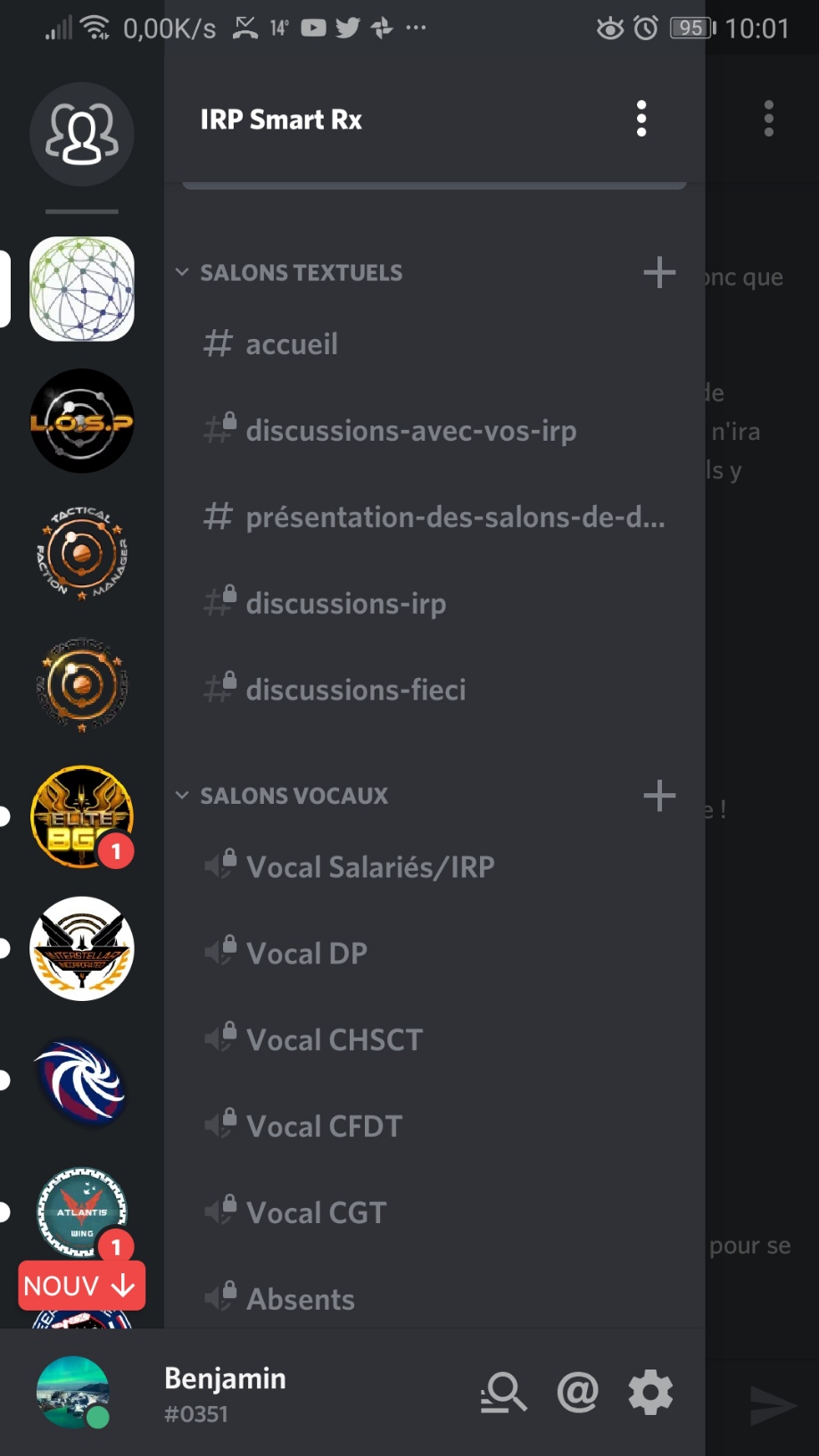Open the discussions-avec-vos-irp channel
Viewport: 819px width, 1456px height.
coord(410,431)
